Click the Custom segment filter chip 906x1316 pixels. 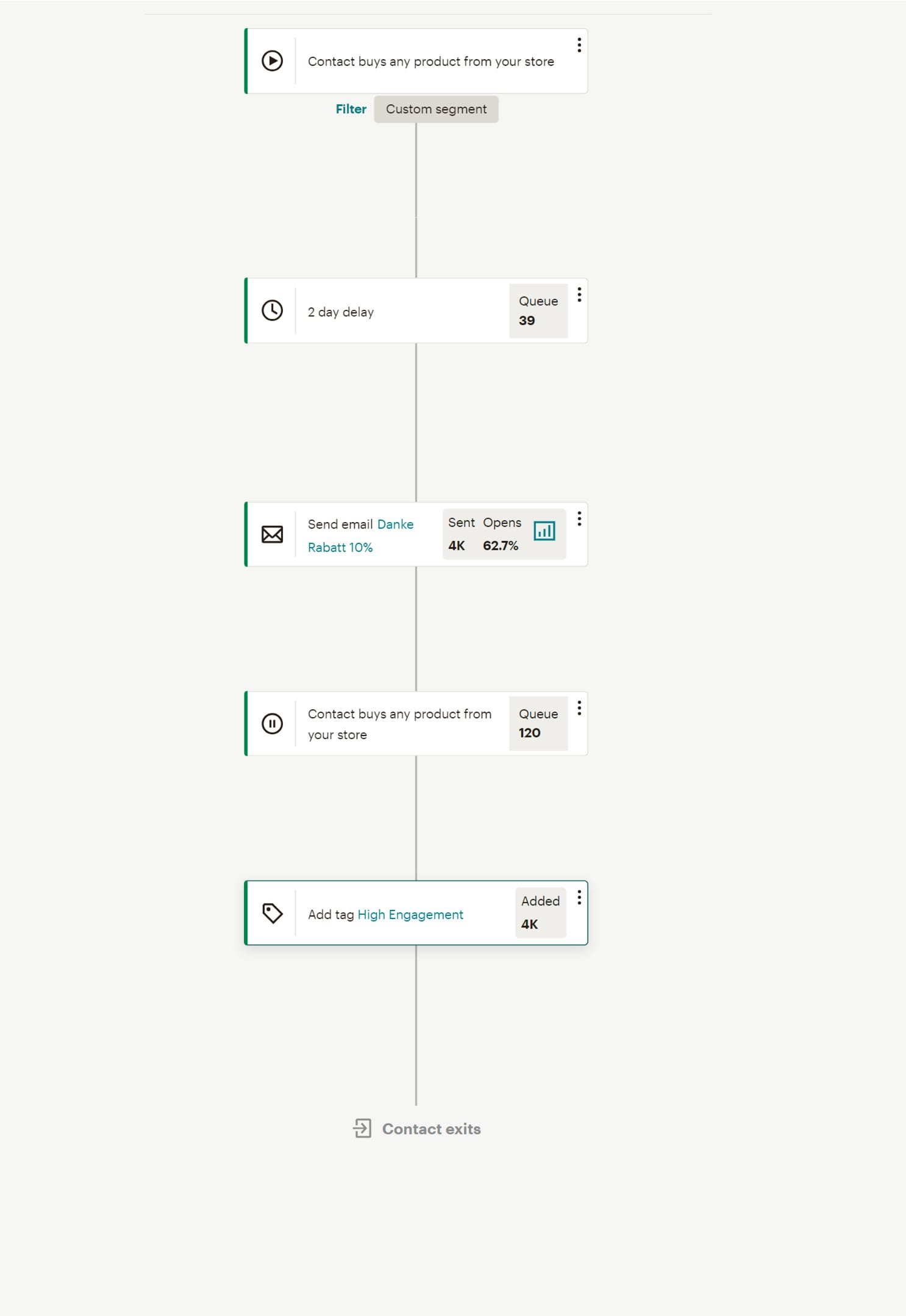tap(436, 109)
